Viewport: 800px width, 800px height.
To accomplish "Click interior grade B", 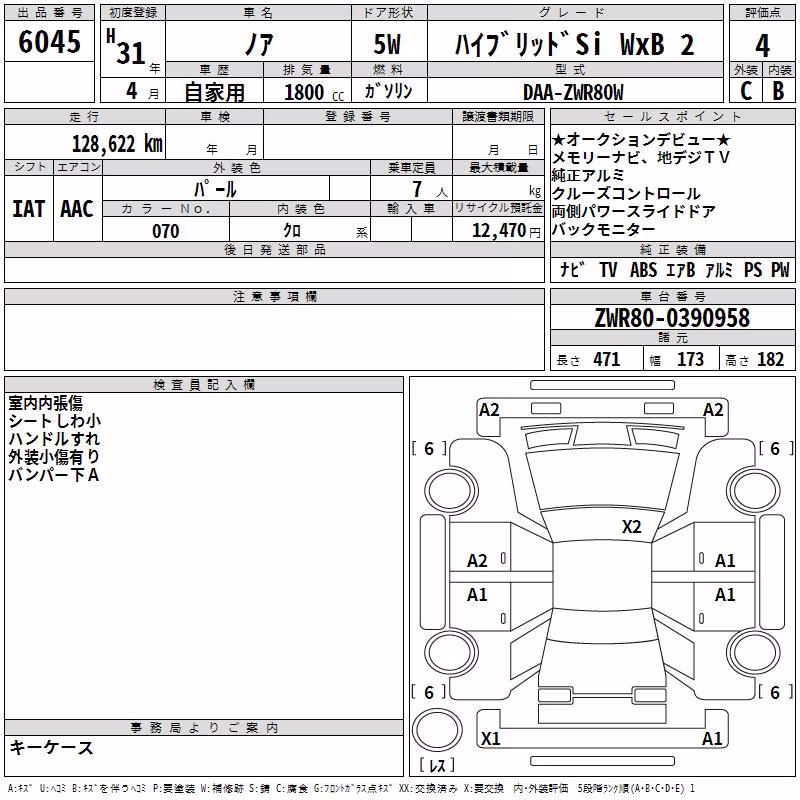I will pyautogui.click(x=778, y=91).
